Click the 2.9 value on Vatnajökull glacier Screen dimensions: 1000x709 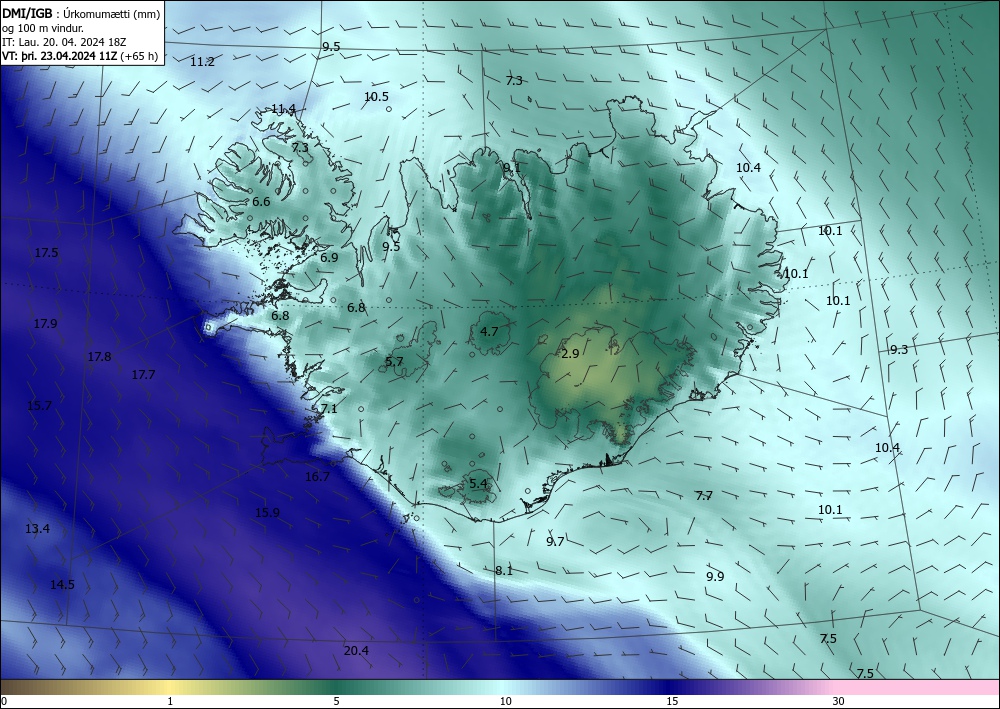point(570,354)
